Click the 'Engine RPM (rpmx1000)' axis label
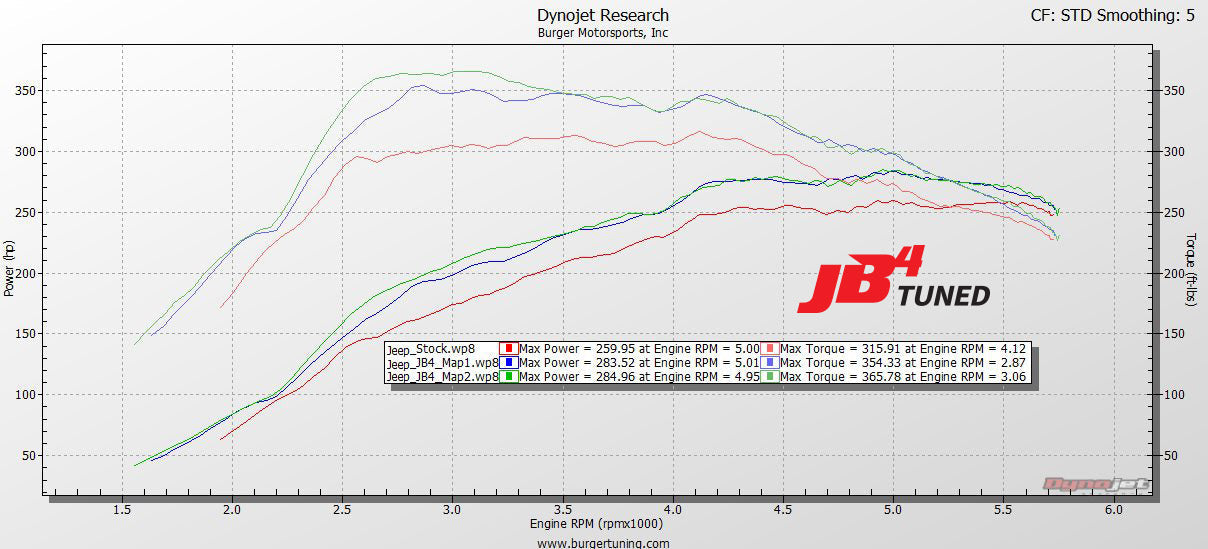The height and width of the screenshot is (549, 1208). pyautogui.click(x=597, y=523)
